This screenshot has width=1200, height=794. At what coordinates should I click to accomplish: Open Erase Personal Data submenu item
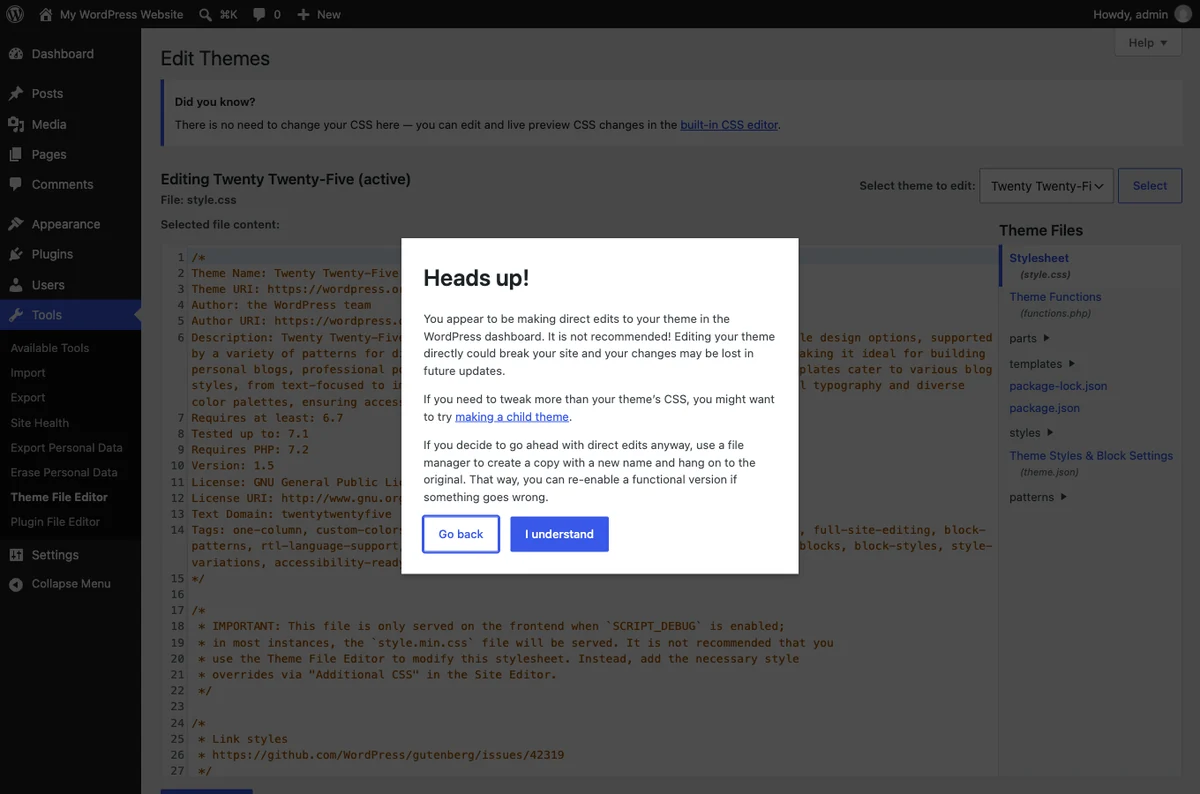point(64,472)
